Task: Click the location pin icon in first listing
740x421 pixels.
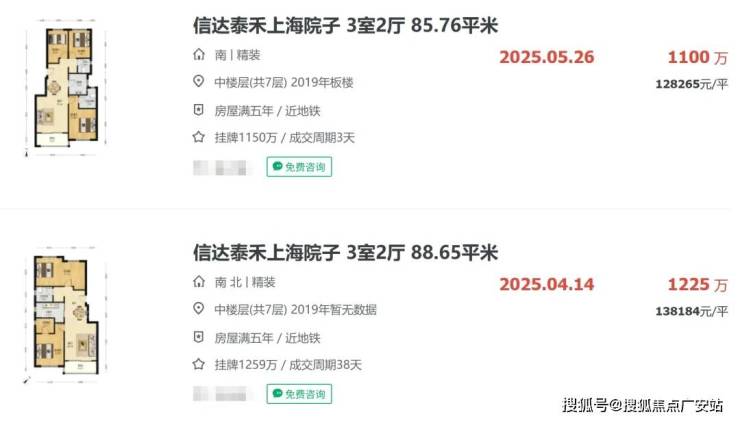Action: pyautogui.click(x=199, y=82)
